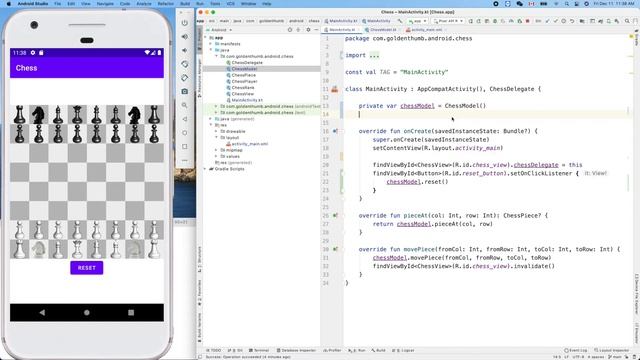The image size is (640, 360).
Task: Click emulator volume up icon
Action: click(x=184, y=37)
